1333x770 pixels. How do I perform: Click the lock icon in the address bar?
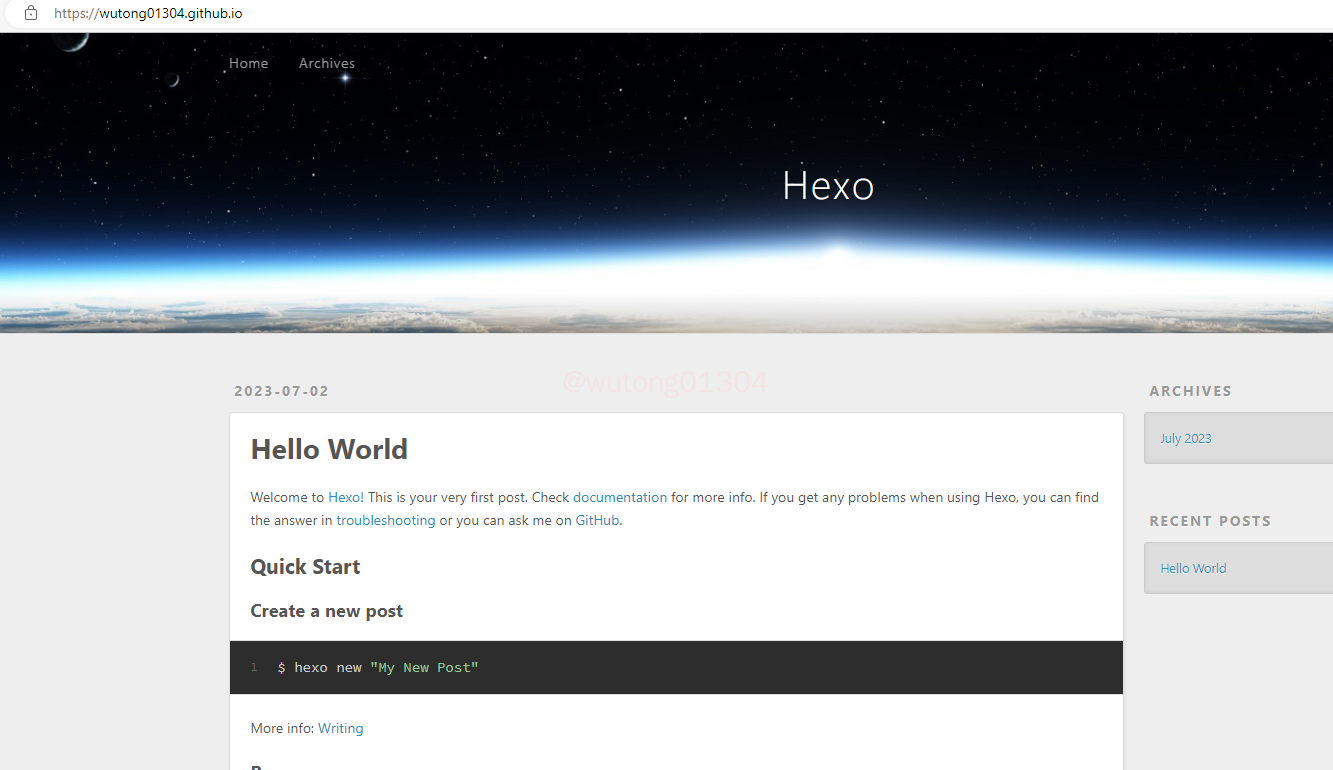pos(31,13)
